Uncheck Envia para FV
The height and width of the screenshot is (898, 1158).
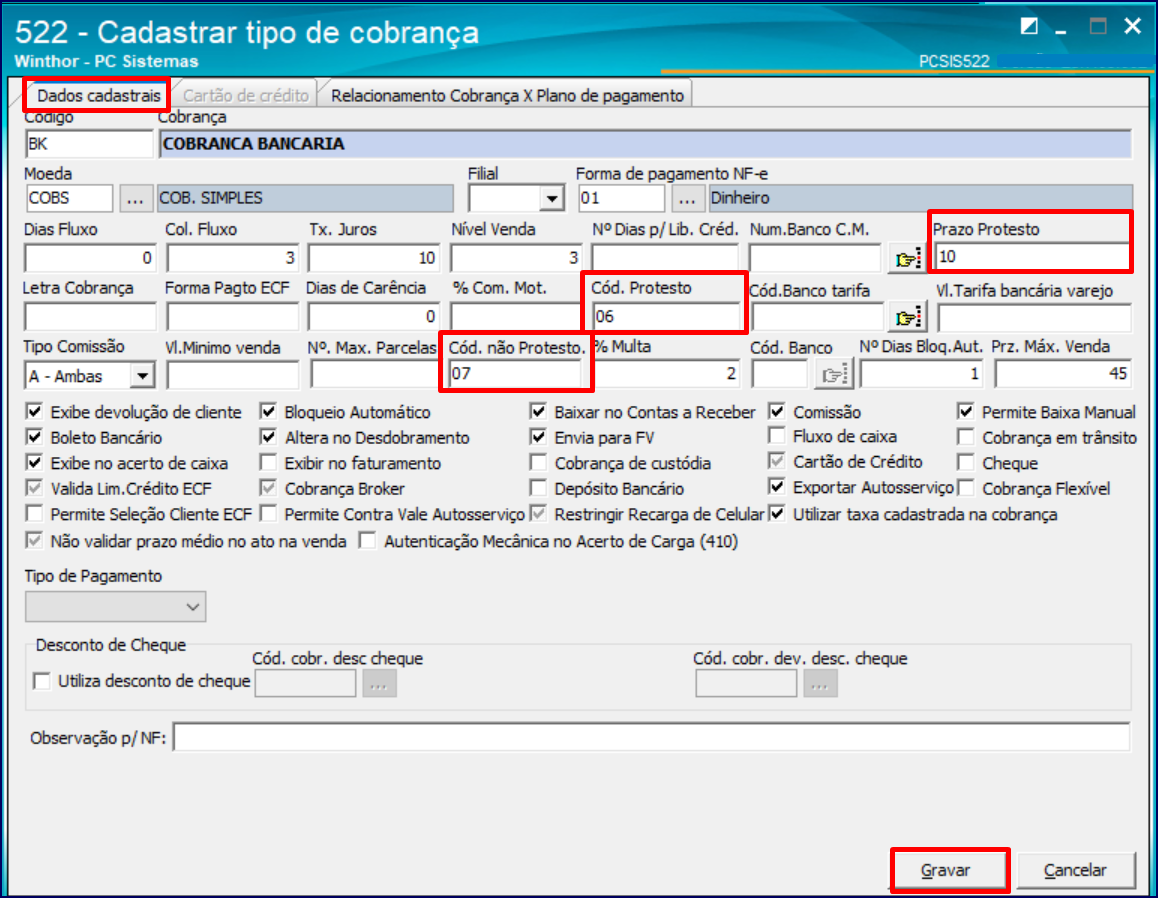point(538,437)
